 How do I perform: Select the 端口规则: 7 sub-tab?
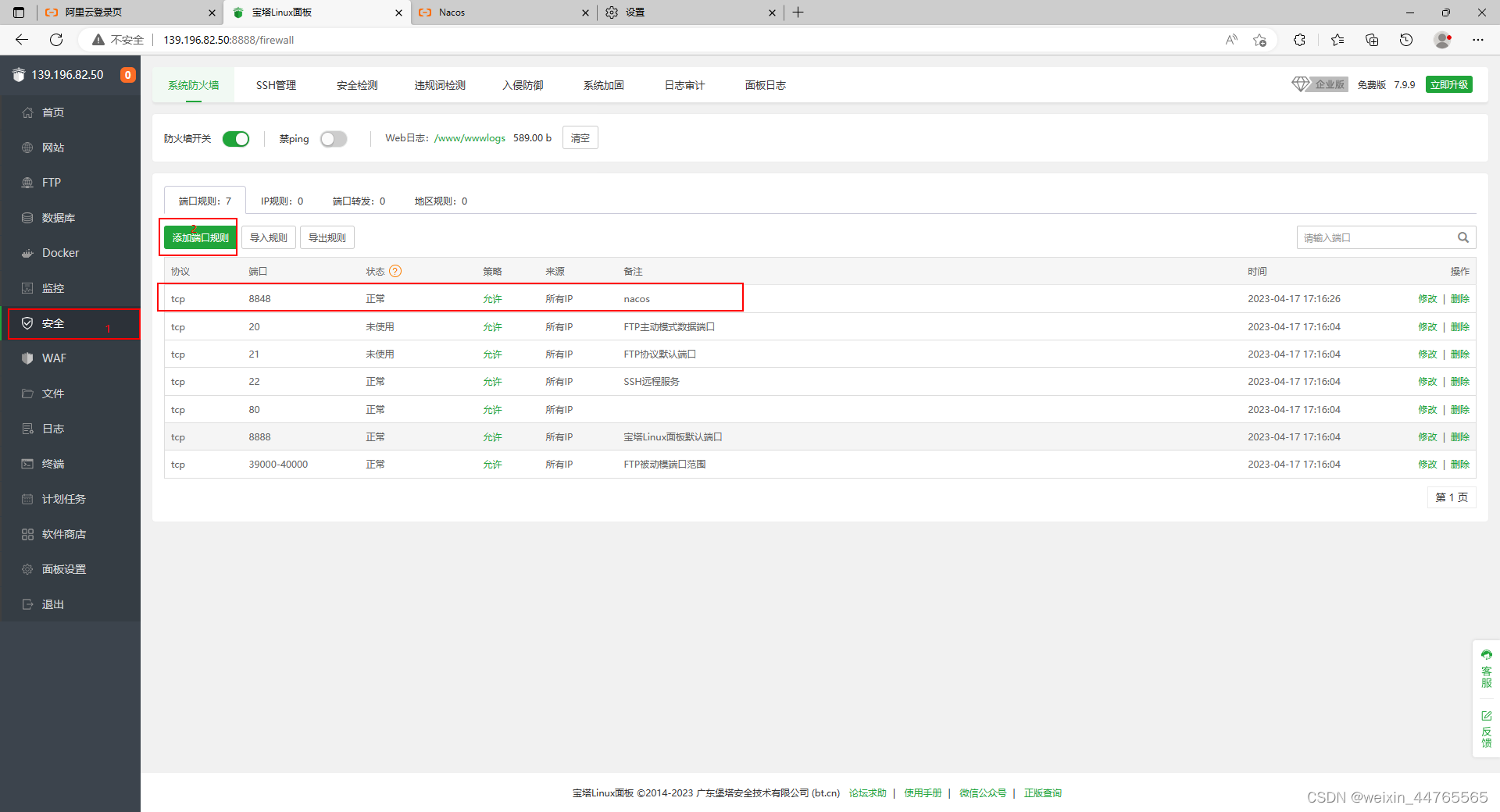205,201
